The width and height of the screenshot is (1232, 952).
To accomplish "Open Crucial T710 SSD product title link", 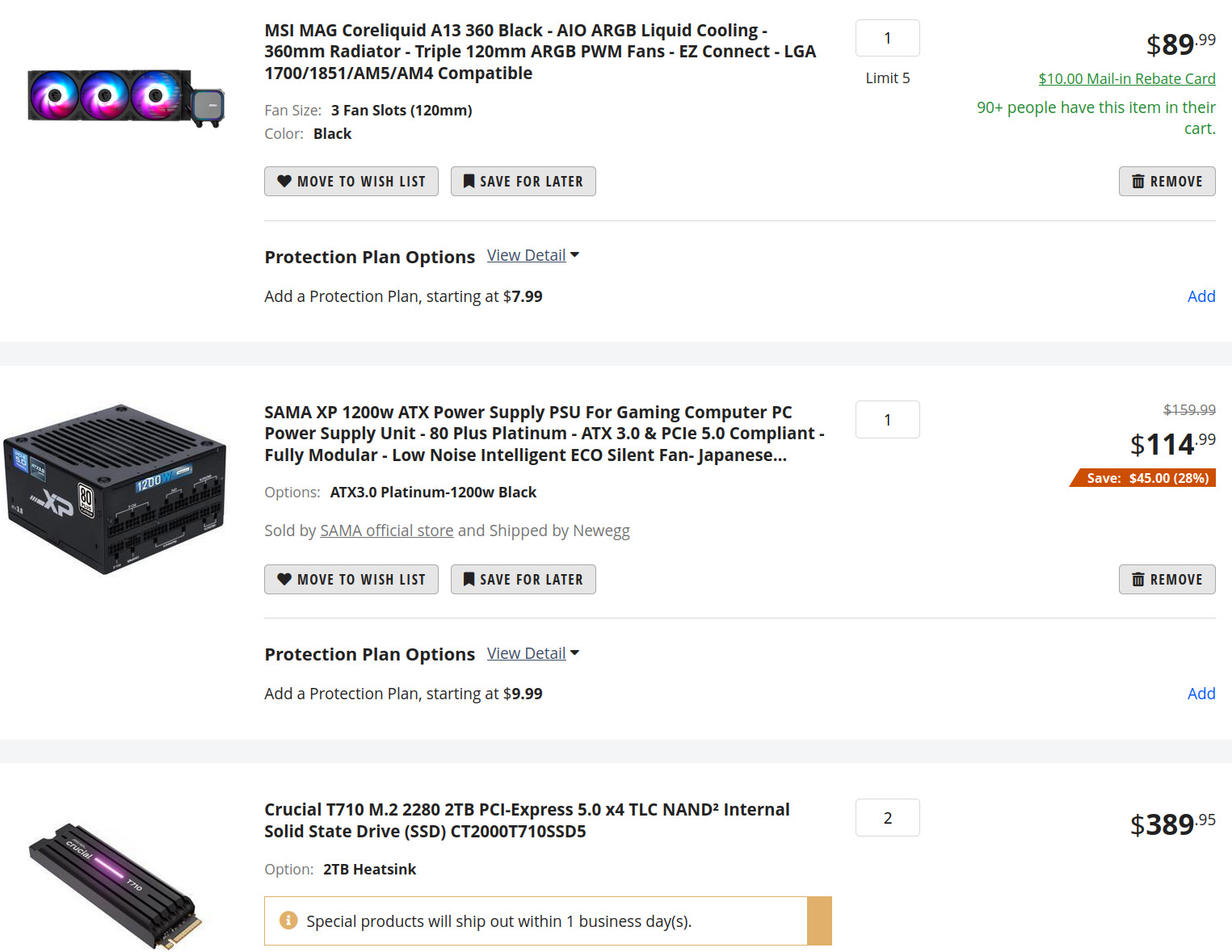I will 527,820.
